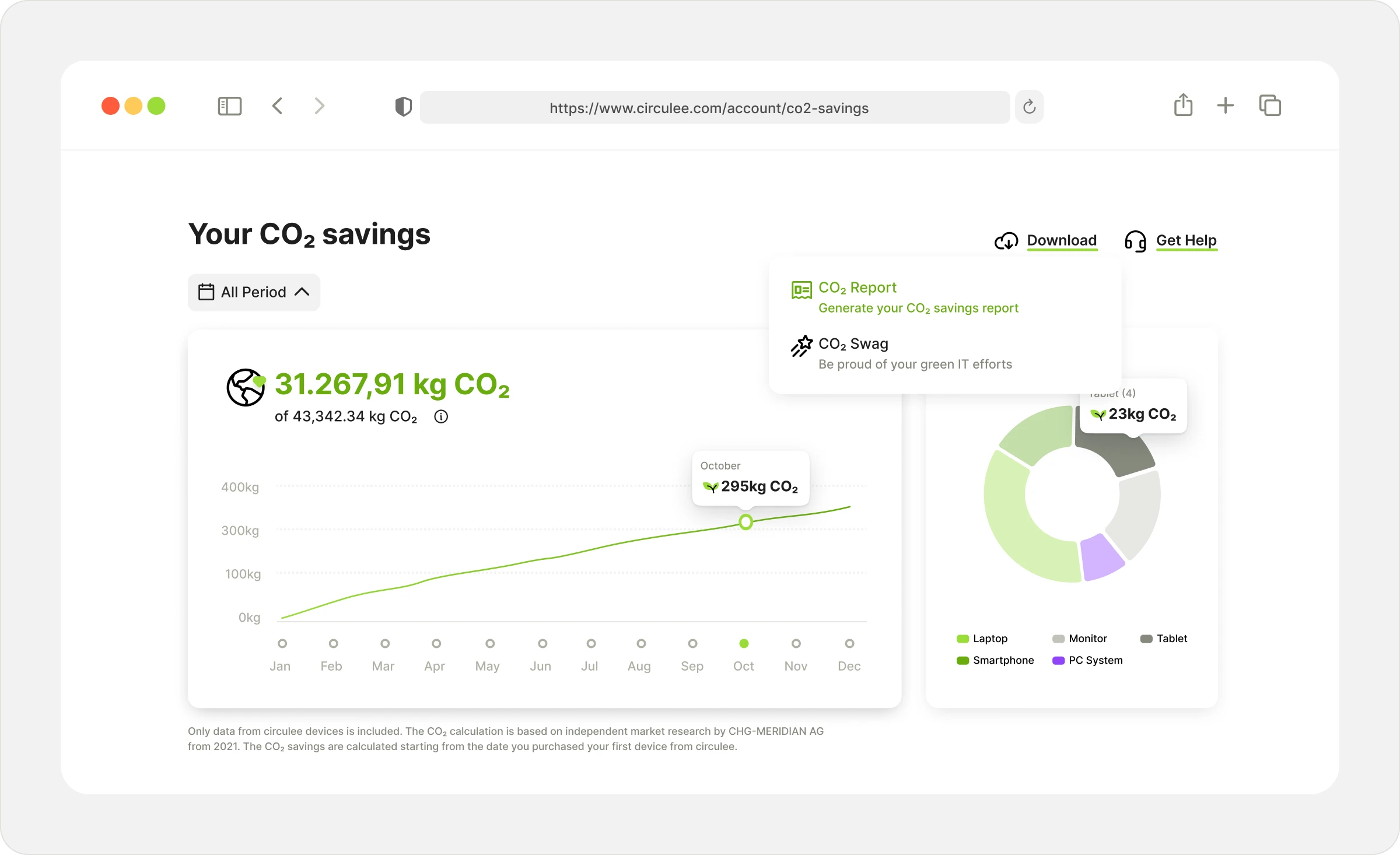Reload the page with refresh icon
Image resolution: width=1400 pixels, height=855 pixels.
(1029, 107)
